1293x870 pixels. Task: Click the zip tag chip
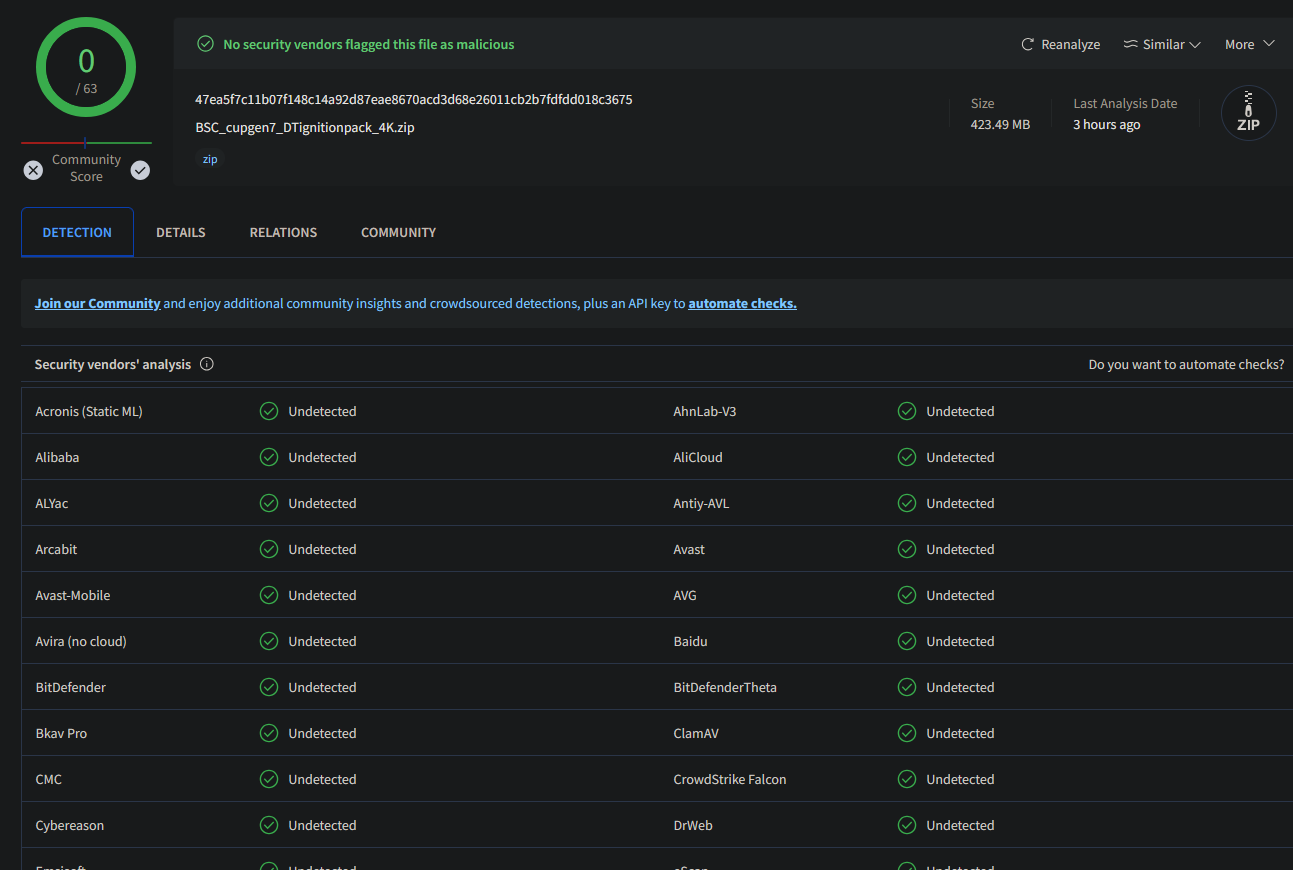point(210,159)
